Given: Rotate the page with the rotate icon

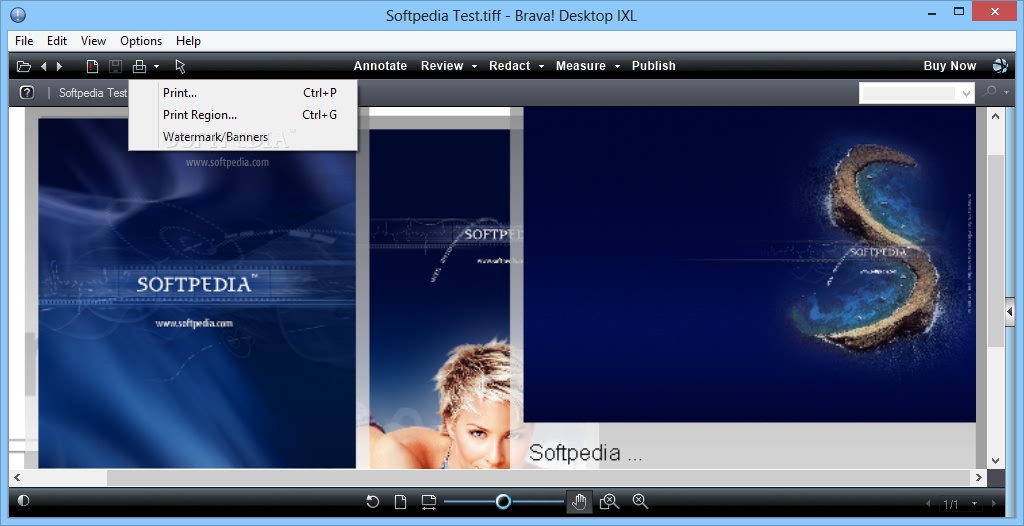Looking at the screenshot, I should (372, 502).
